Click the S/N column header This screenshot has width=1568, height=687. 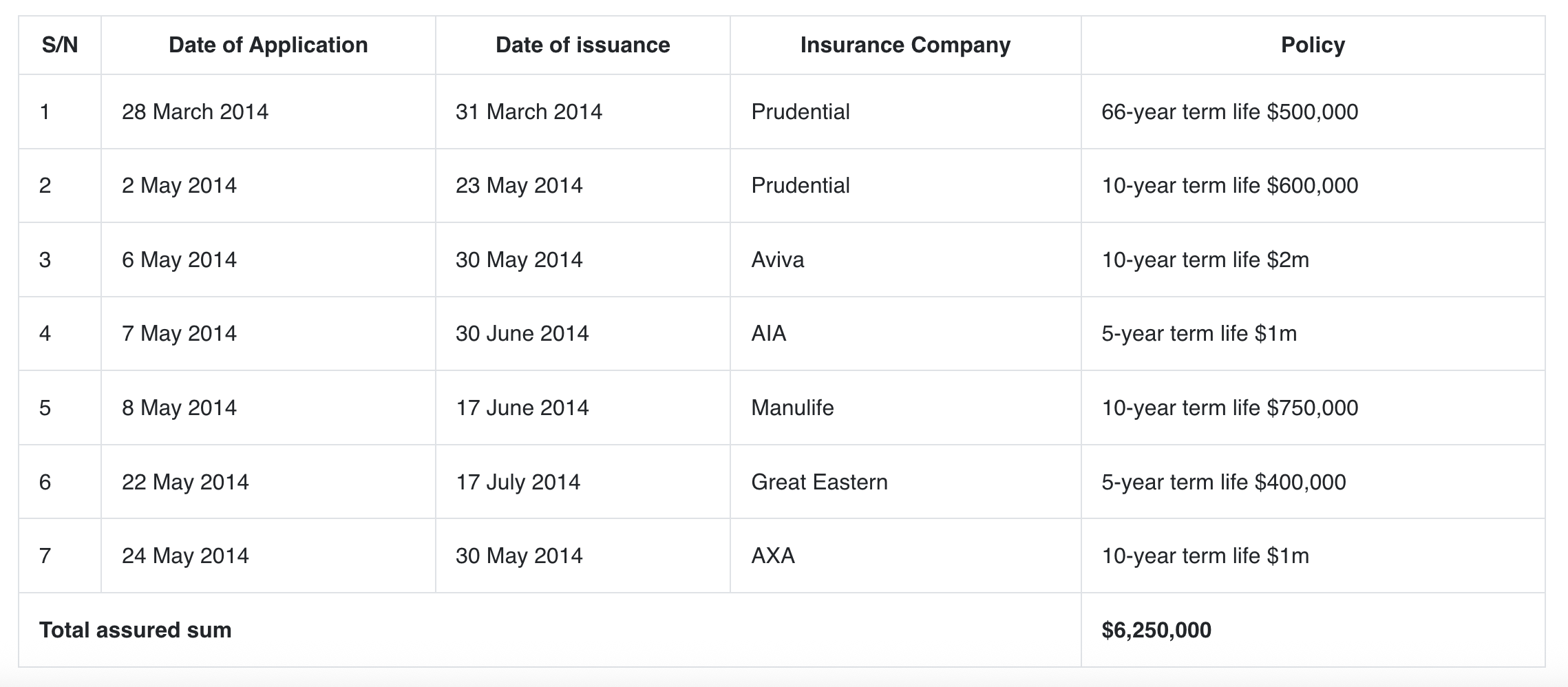click(60, 45)
